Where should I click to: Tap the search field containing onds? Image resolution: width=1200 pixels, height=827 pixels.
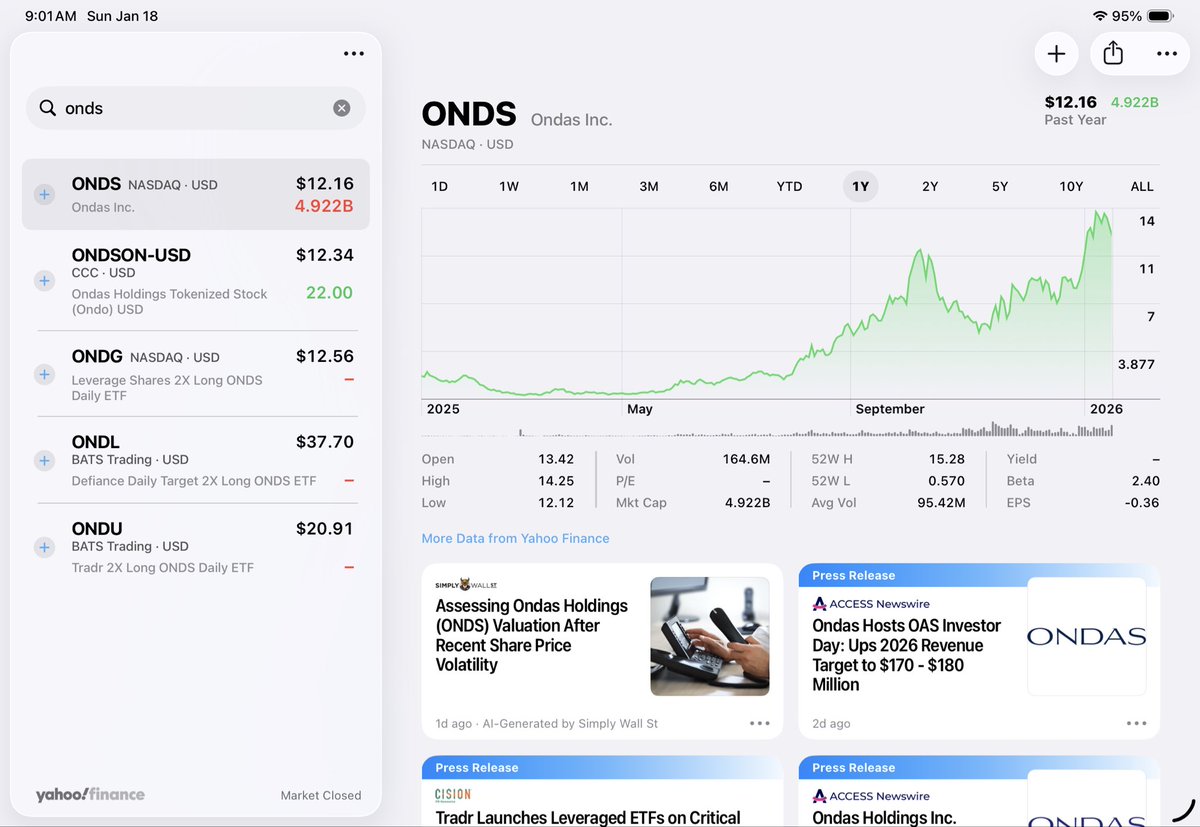196,108
